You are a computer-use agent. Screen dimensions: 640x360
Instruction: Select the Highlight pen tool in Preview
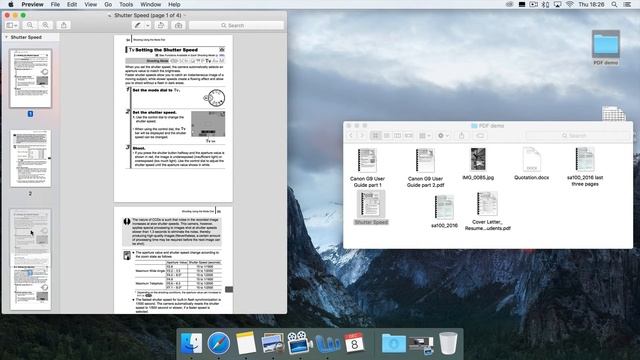[x=138, y=25]
